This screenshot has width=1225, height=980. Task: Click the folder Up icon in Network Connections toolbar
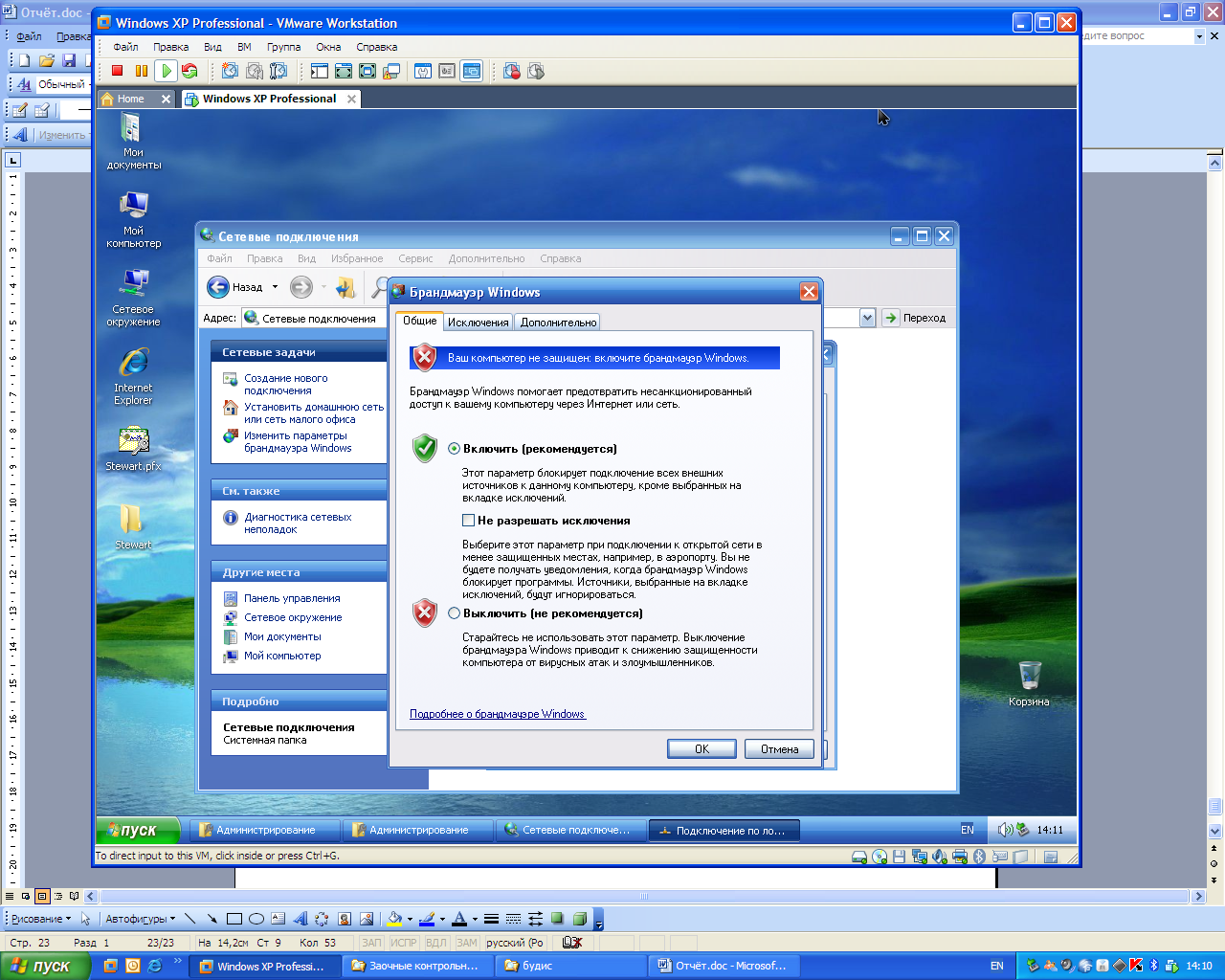(x=345, y=287)
